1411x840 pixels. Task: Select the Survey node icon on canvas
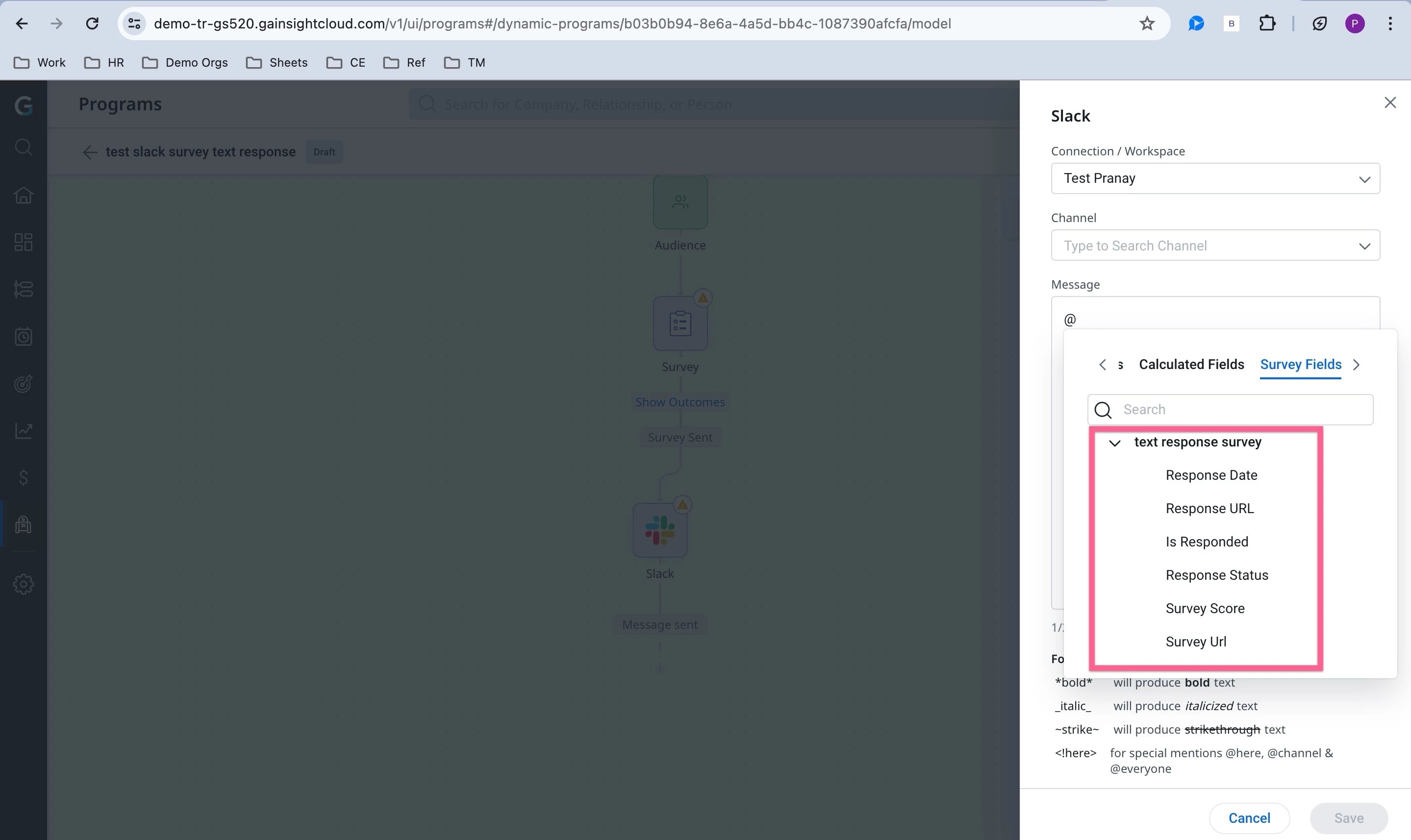coord(680,324)
